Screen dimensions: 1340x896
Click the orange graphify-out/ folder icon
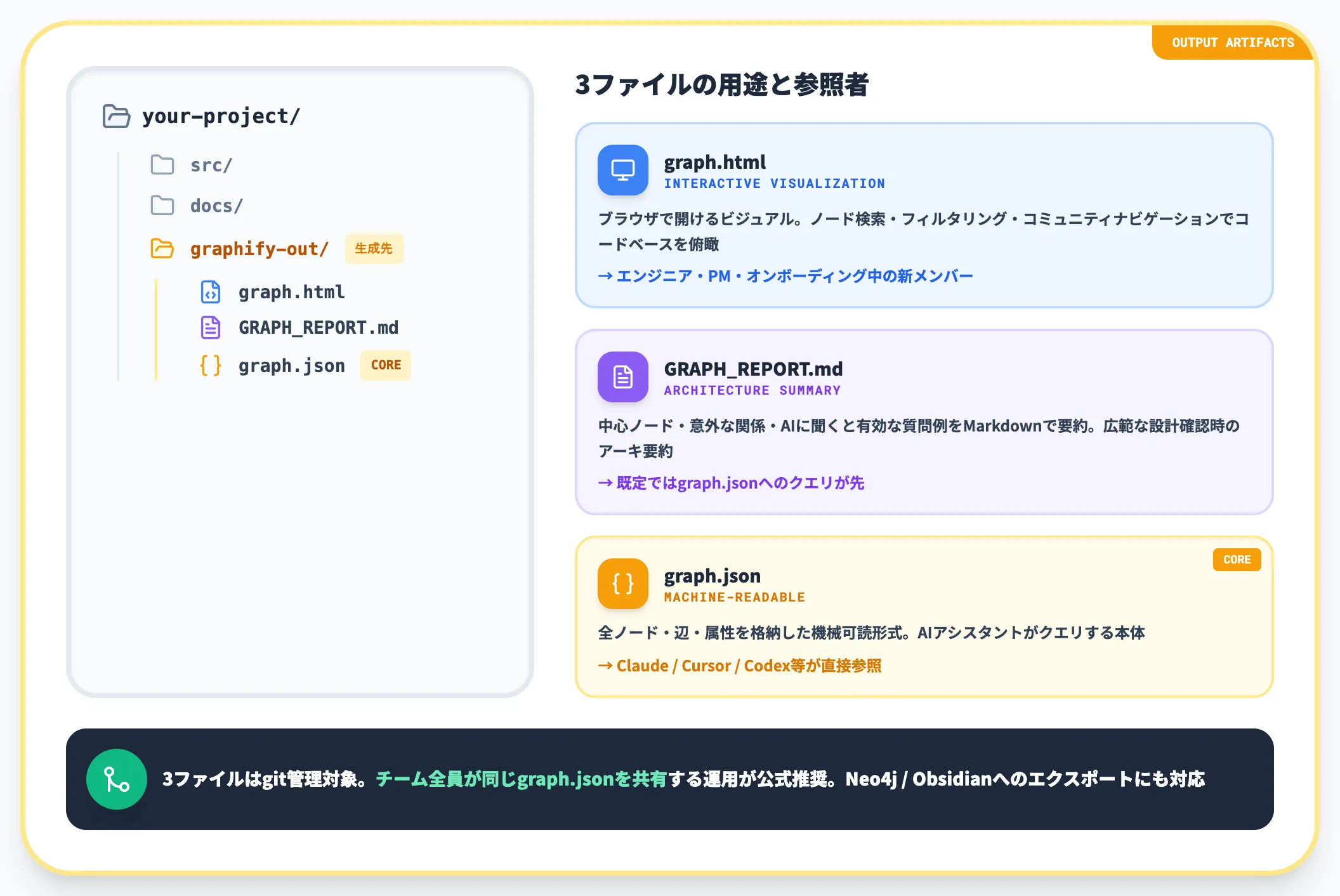point(162,249)
